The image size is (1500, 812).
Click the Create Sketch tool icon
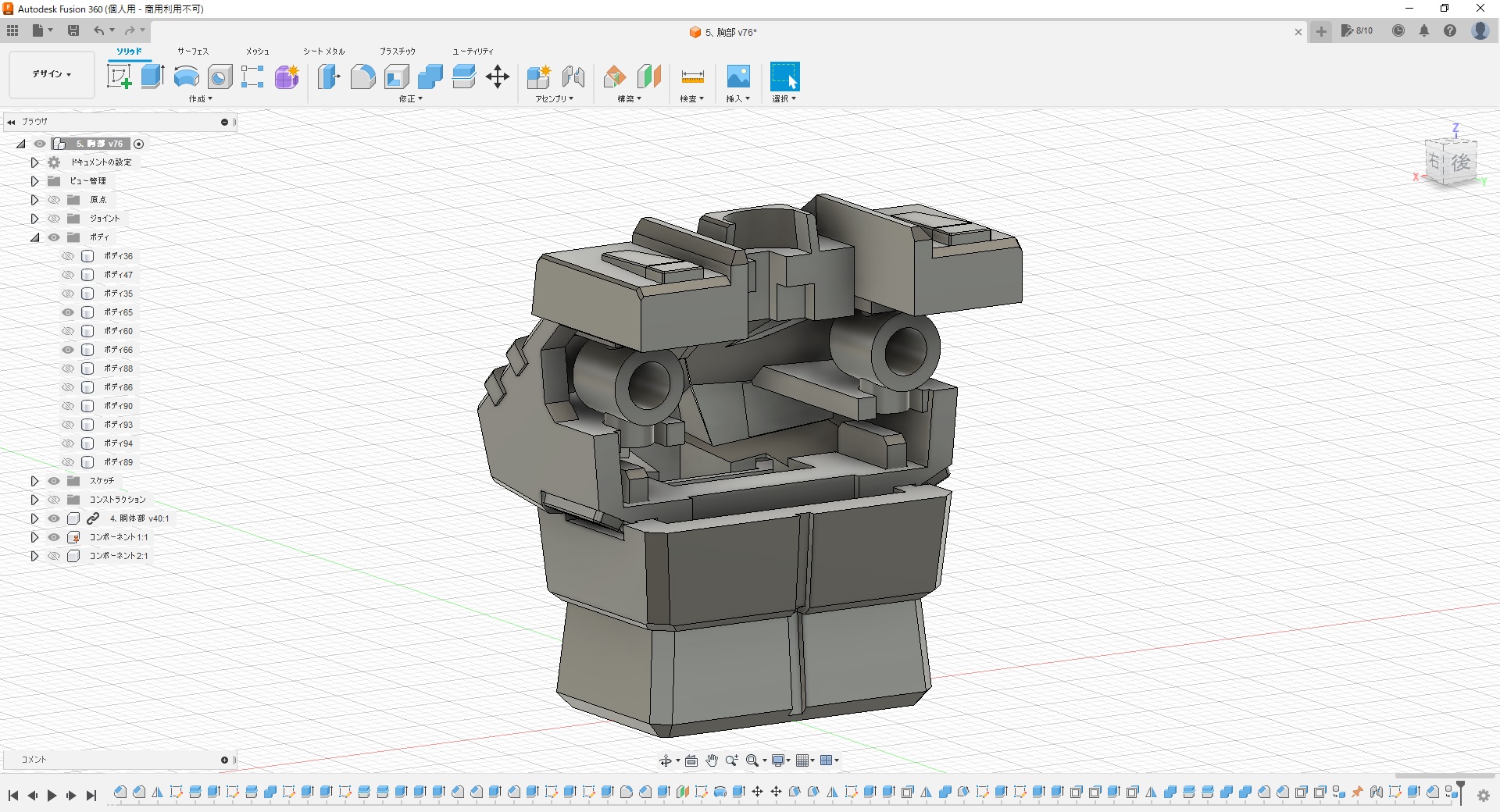[x=119, y=77]
